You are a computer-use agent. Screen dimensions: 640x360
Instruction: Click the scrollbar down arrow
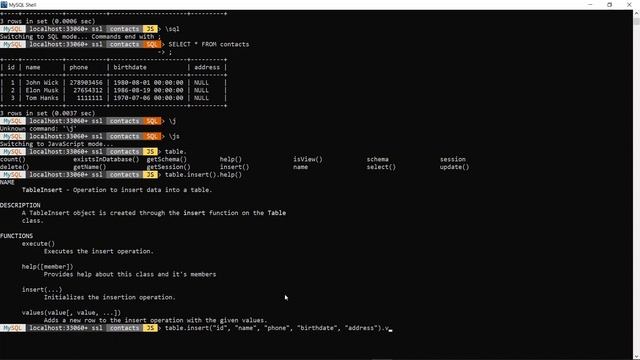click(x=636, y=357)
